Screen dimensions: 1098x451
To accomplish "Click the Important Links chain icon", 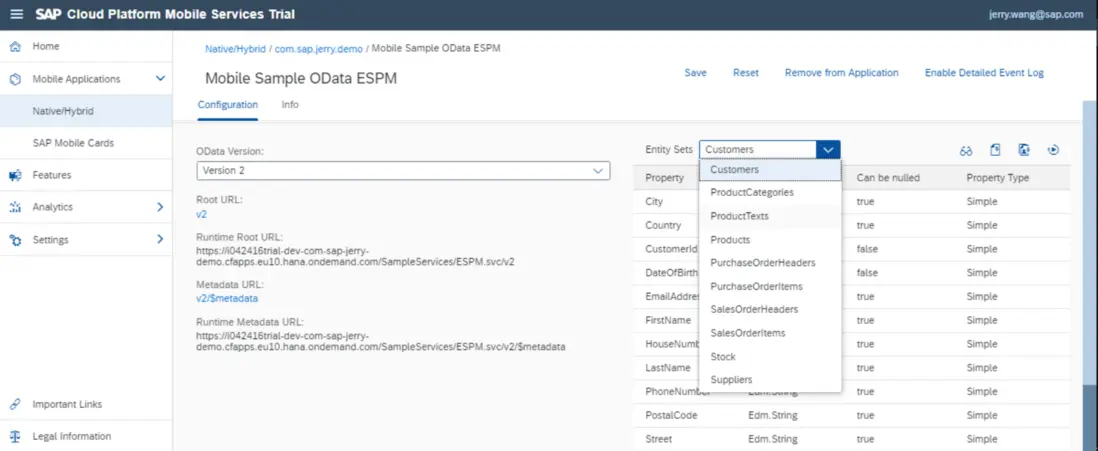I will 15,405.
